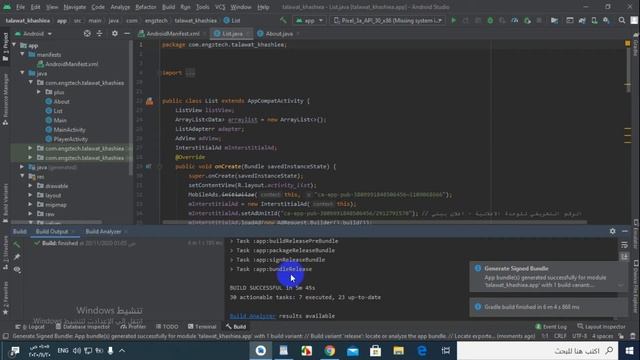Click the Windows search input field

click(x=538, y=351)
